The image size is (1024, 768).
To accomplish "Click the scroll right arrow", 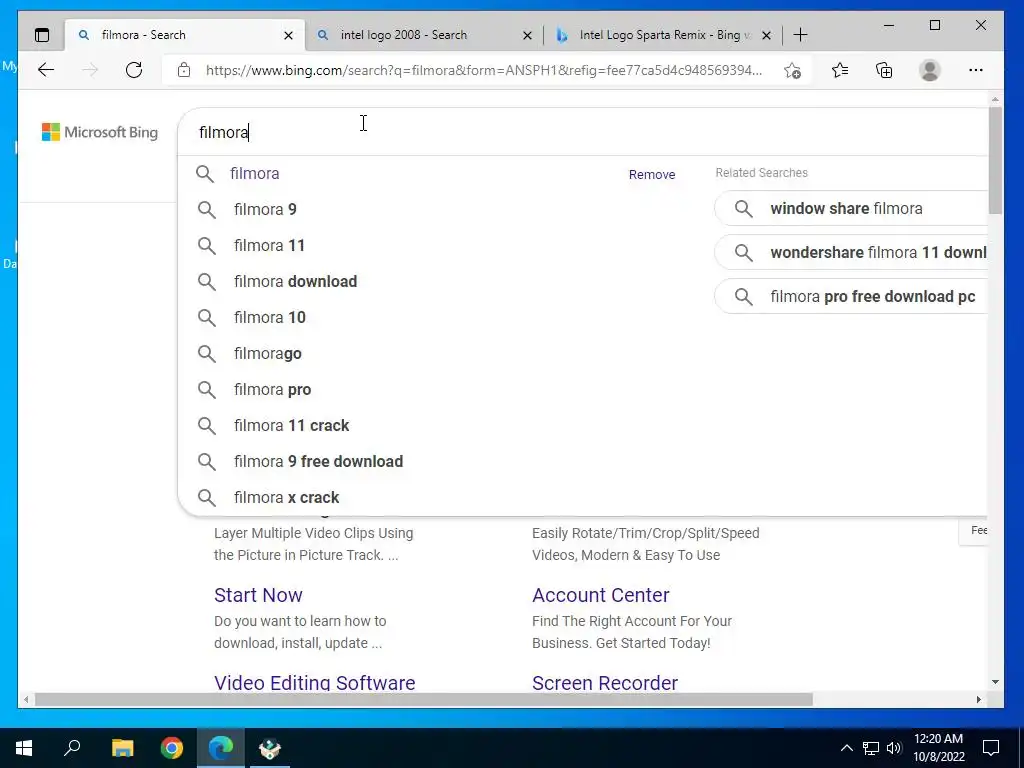I will click(x=978, y=699).
